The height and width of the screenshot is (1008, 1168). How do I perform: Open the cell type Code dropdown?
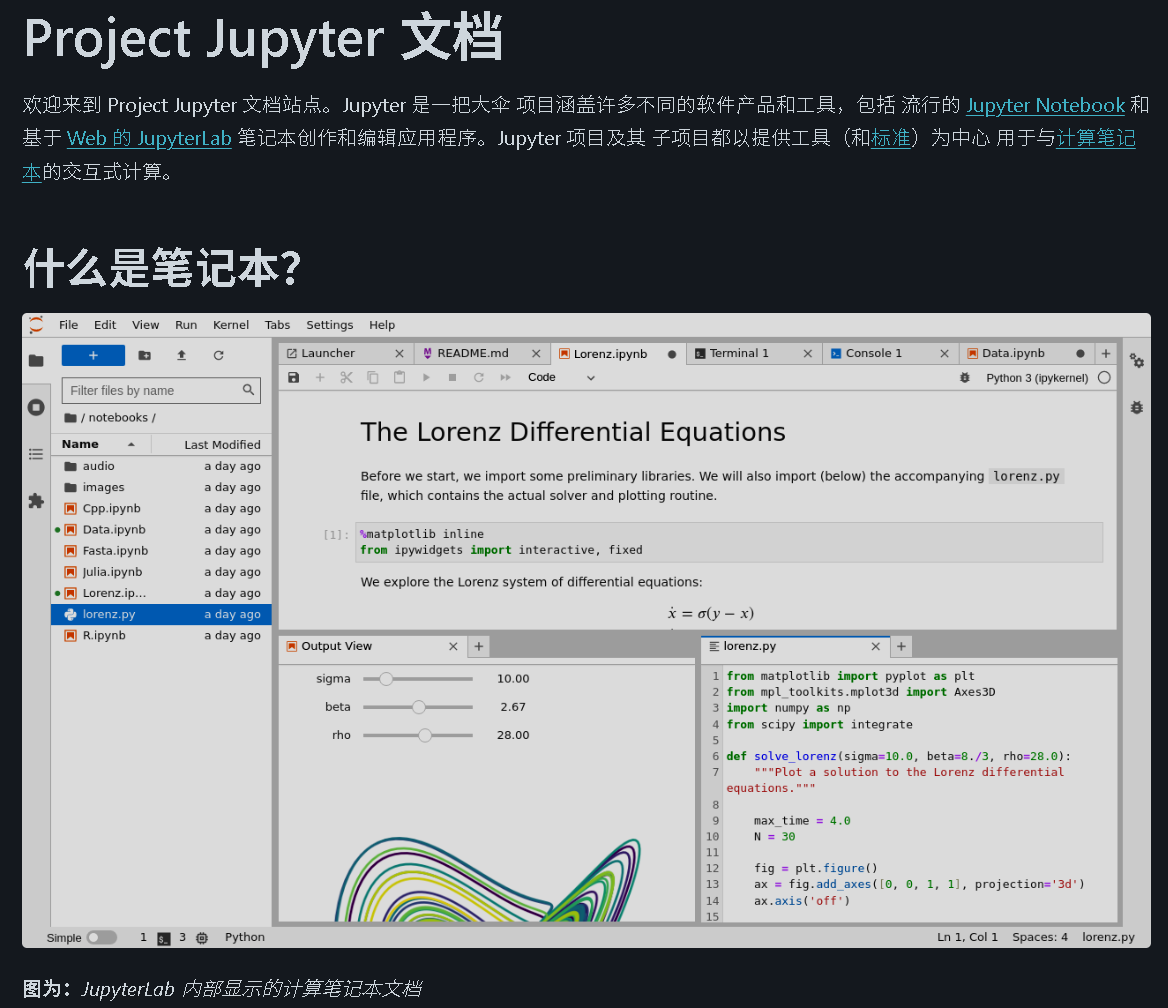pyautogui.click(x=561, y=378)
